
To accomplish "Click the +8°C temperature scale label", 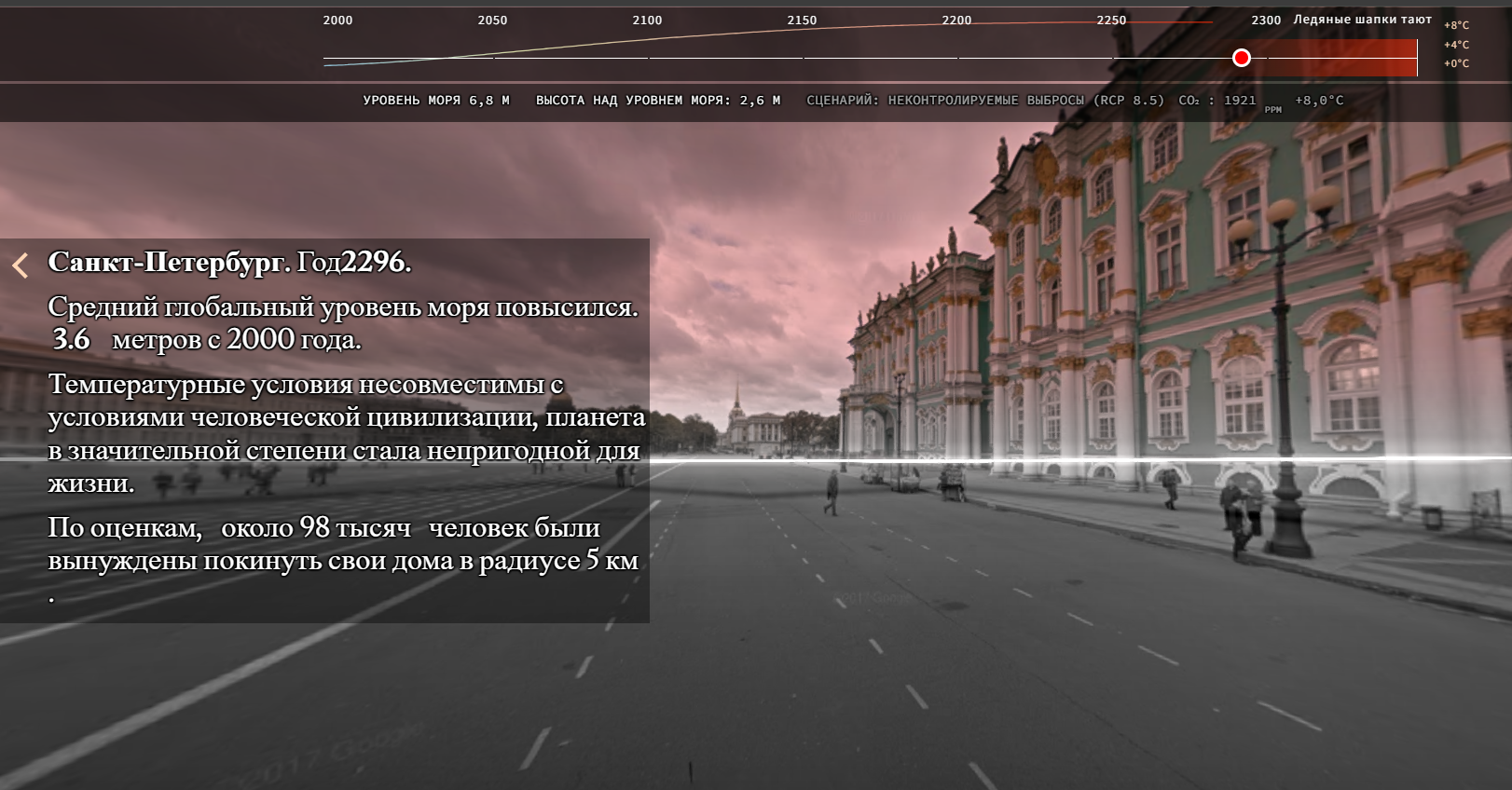I will pos(1456,26).
